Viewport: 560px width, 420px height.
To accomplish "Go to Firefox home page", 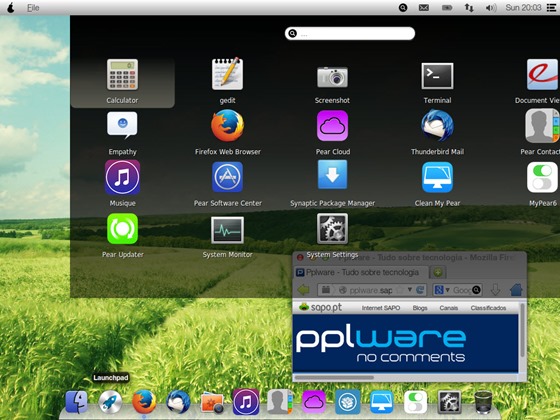I will (x=516, y=290).
